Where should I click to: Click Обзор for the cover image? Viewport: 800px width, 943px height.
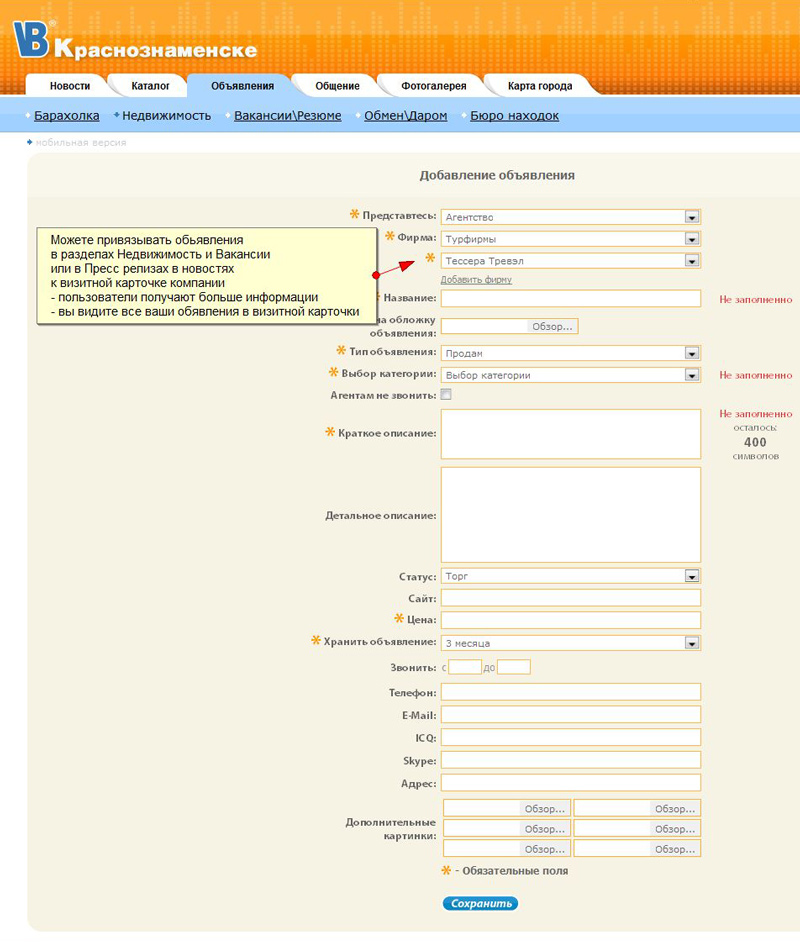point(552,326)
